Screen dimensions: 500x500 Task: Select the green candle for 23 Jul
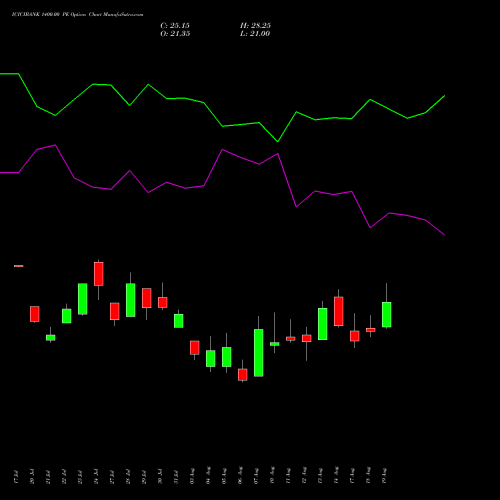pyautogui.click(x=83, y=299)
